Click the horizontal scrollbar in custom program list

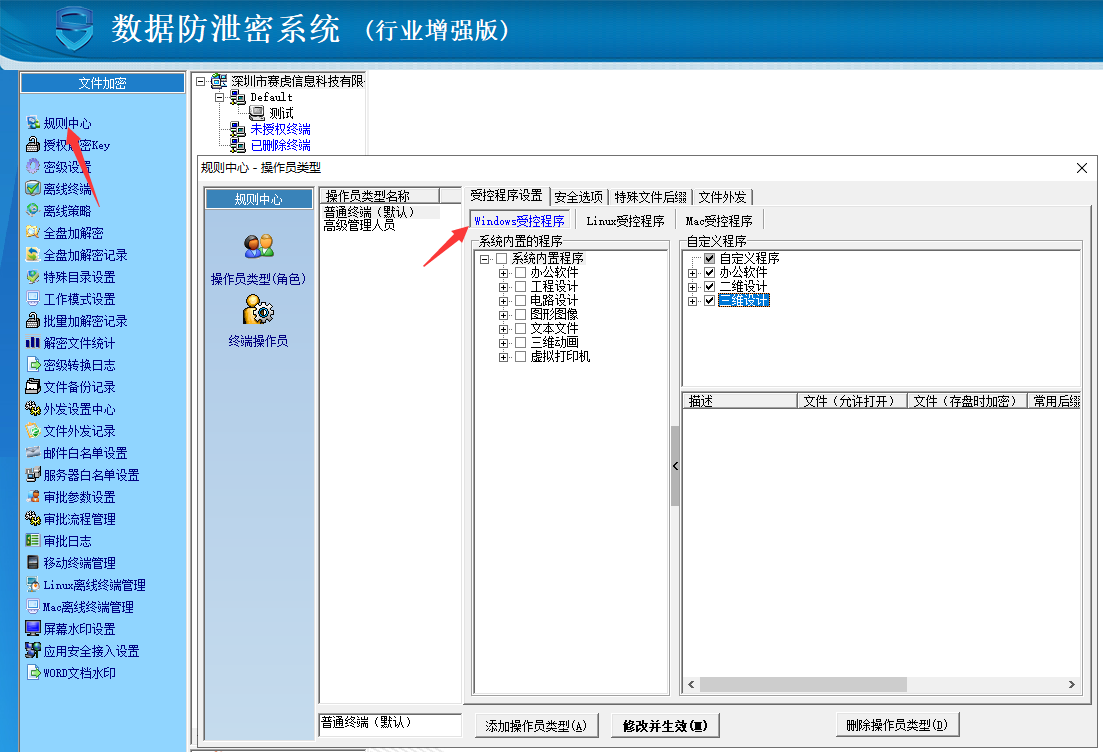tap(803, 684)
